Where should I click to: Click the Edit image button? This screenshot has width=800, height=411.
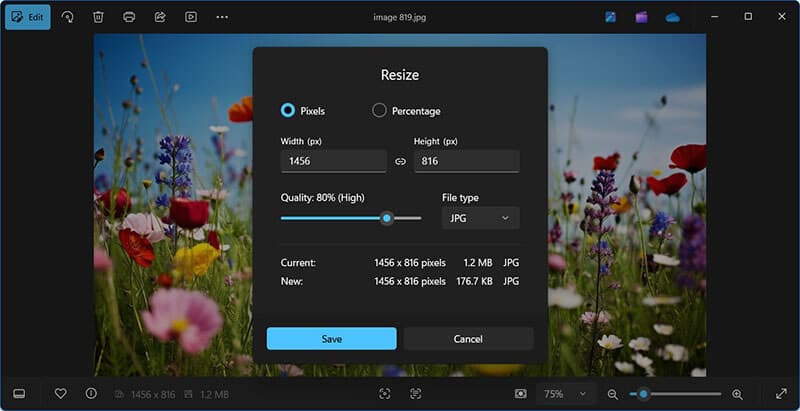click(x=27, y=17)
